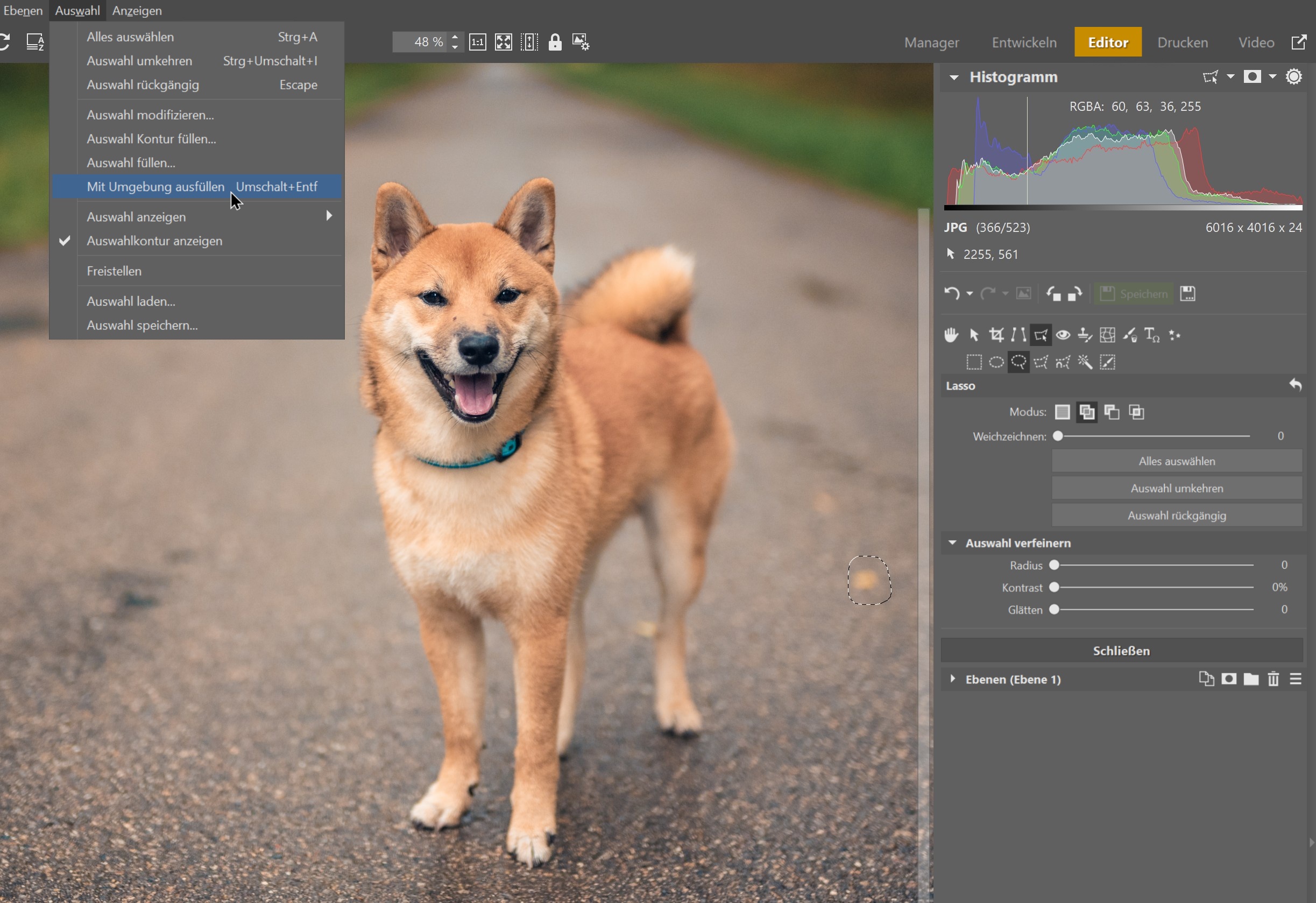Open image display settings icon

(x=581, y=42)
